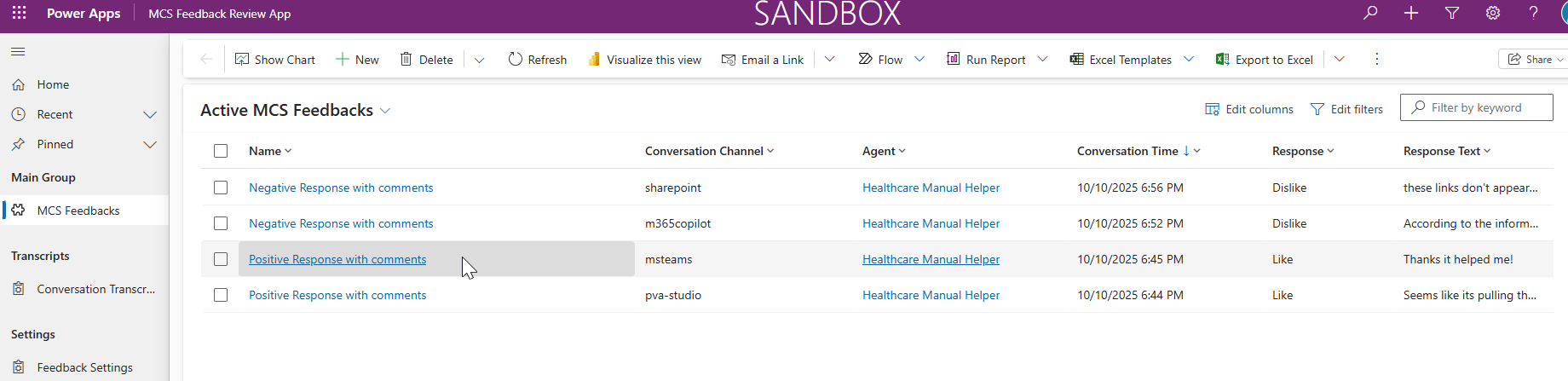Open the Excel Templates dropdown arrow
Screen dimensions: 1568x381
click(1189, 59)
